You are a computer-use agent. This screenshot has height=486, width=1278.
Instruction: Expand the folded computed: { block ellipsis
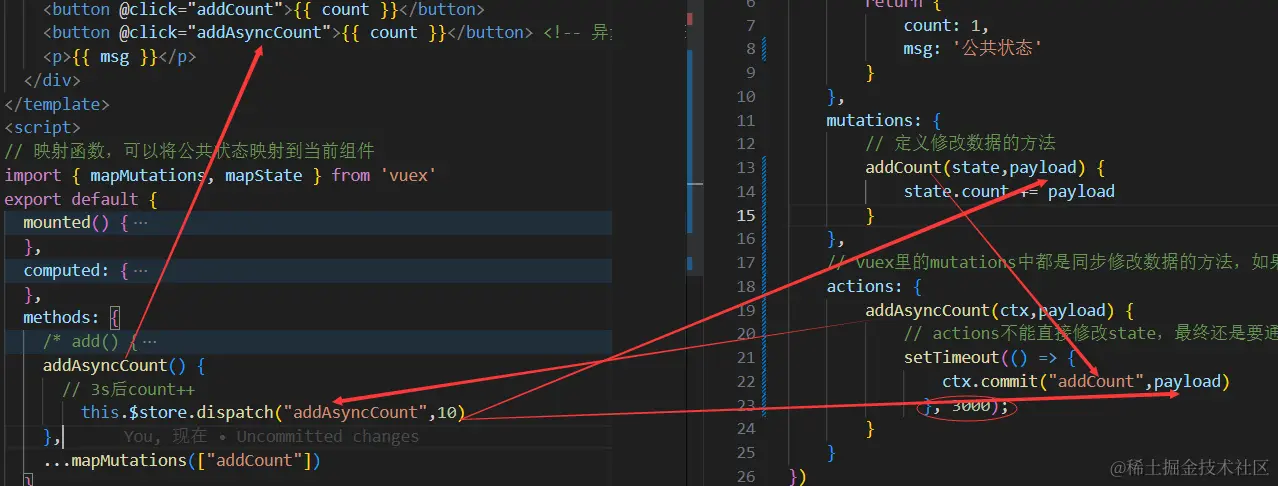140,270
